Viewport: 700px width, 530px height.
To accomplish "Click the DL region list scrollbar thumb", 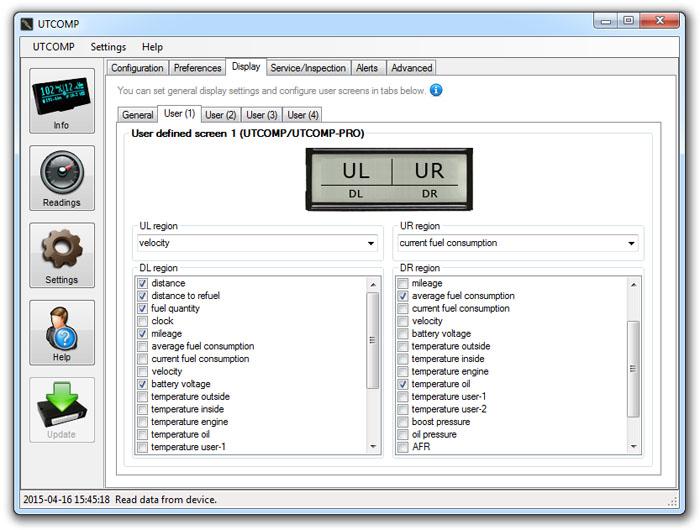I will tap(373, 340).
